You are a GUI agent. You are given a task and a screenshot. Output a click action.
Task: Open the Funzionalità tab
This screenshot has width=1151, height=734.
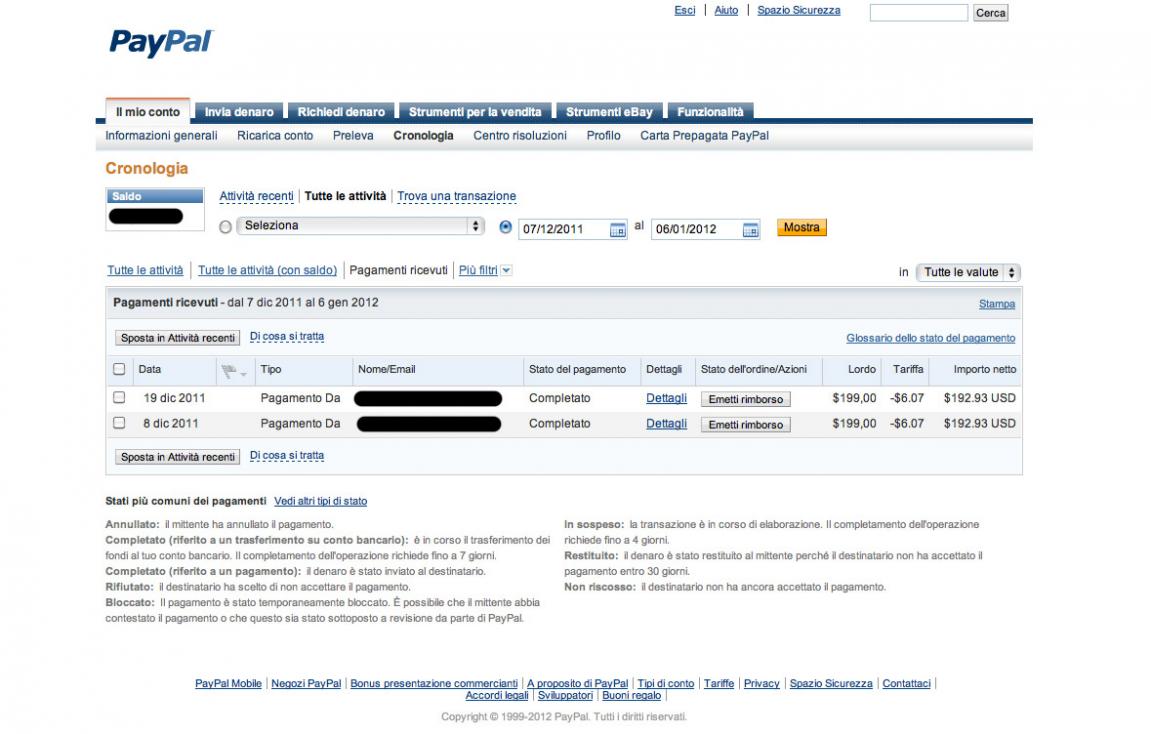click(710, 112)
